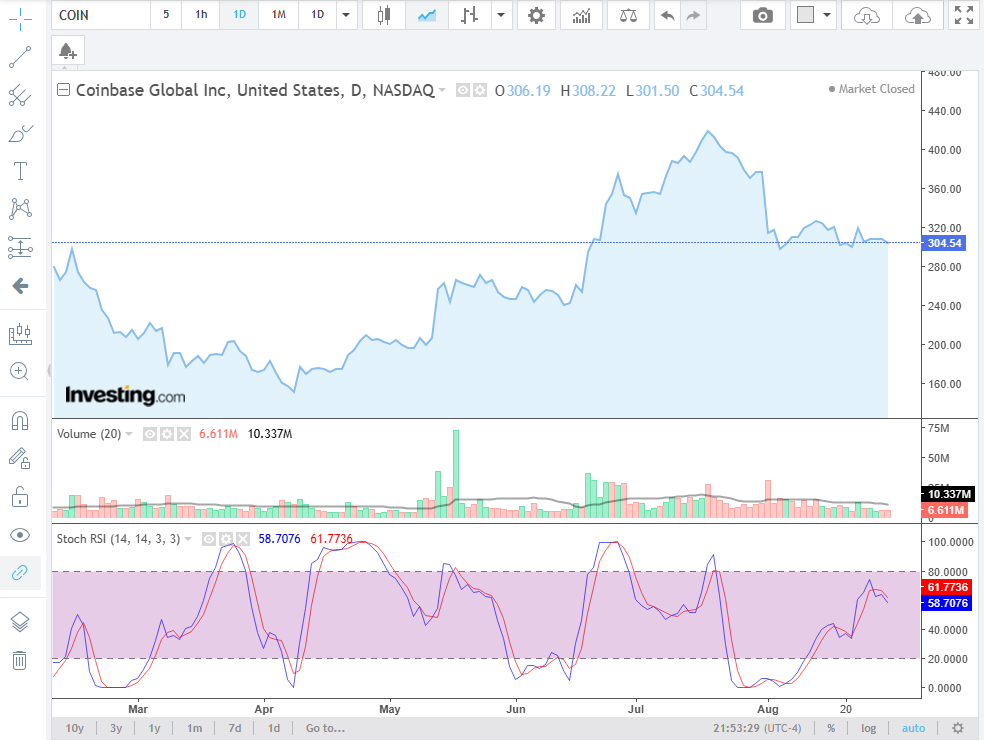Select the pitchfork drawing tool
This screenshot has width=988, height=740.
coord(20,95)
